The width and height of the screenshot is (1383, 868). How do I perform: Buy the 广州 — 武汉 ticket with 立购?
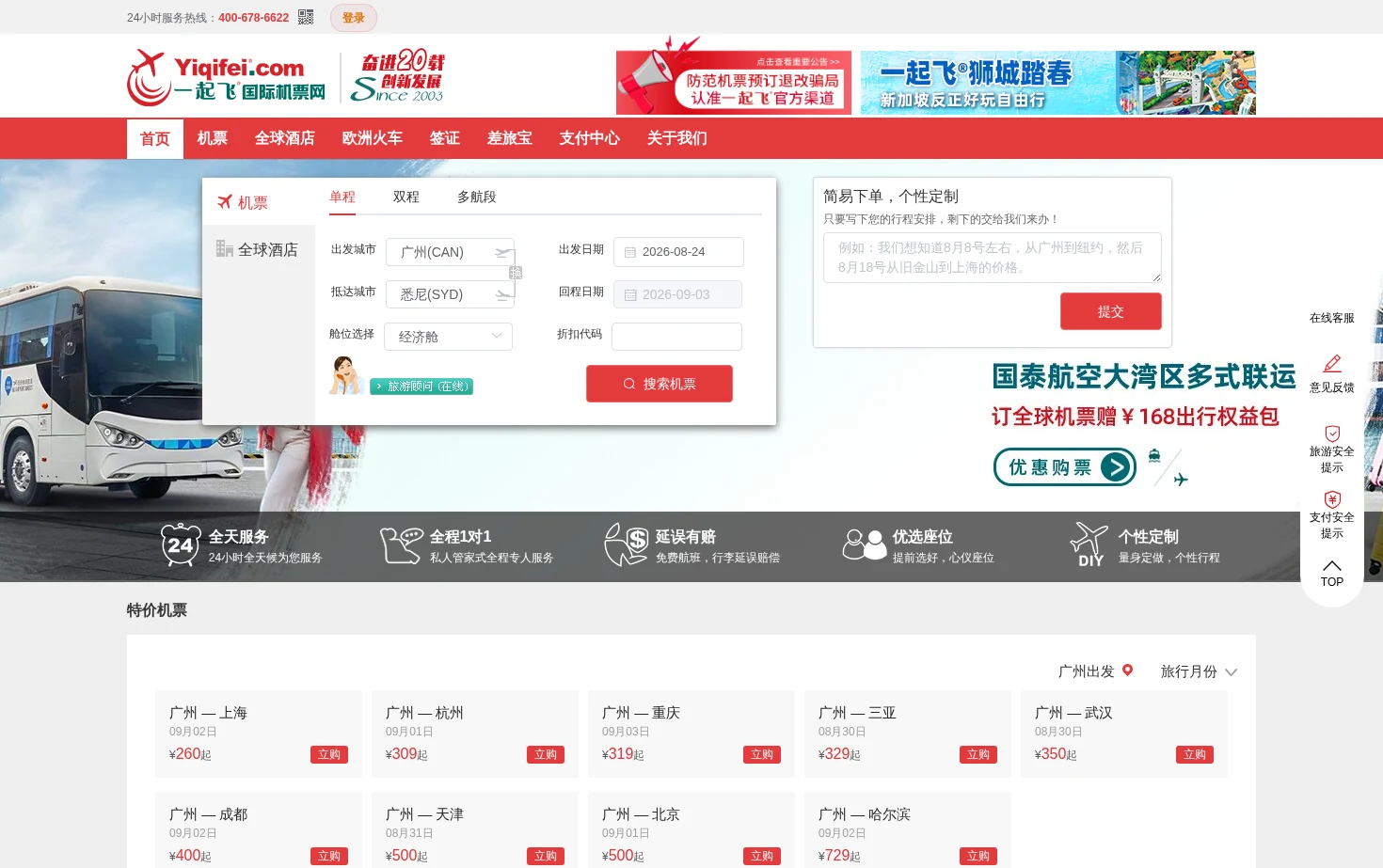point(1195,754)
